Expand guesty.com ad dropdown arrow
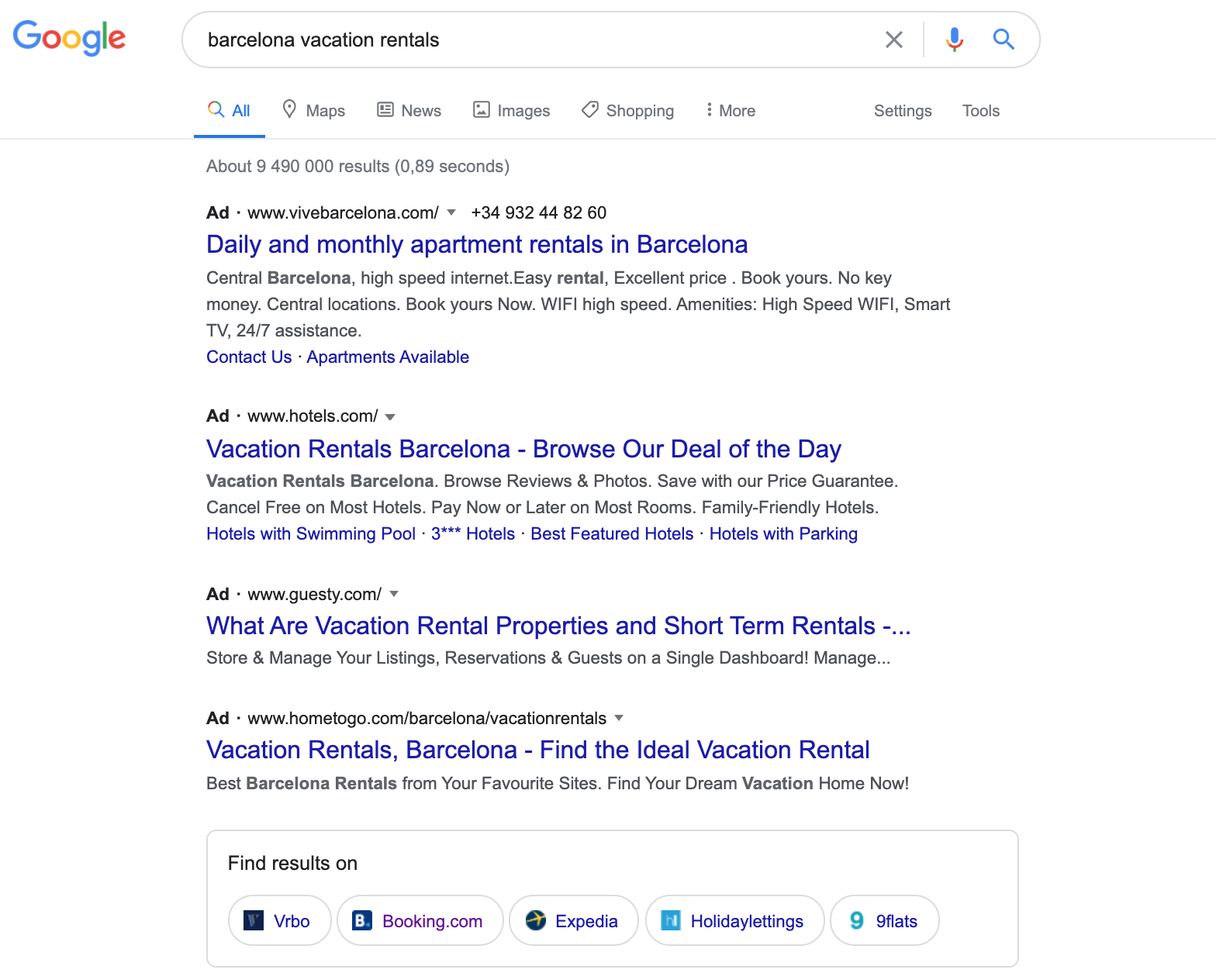1216x980 pixels. point(394,594)
